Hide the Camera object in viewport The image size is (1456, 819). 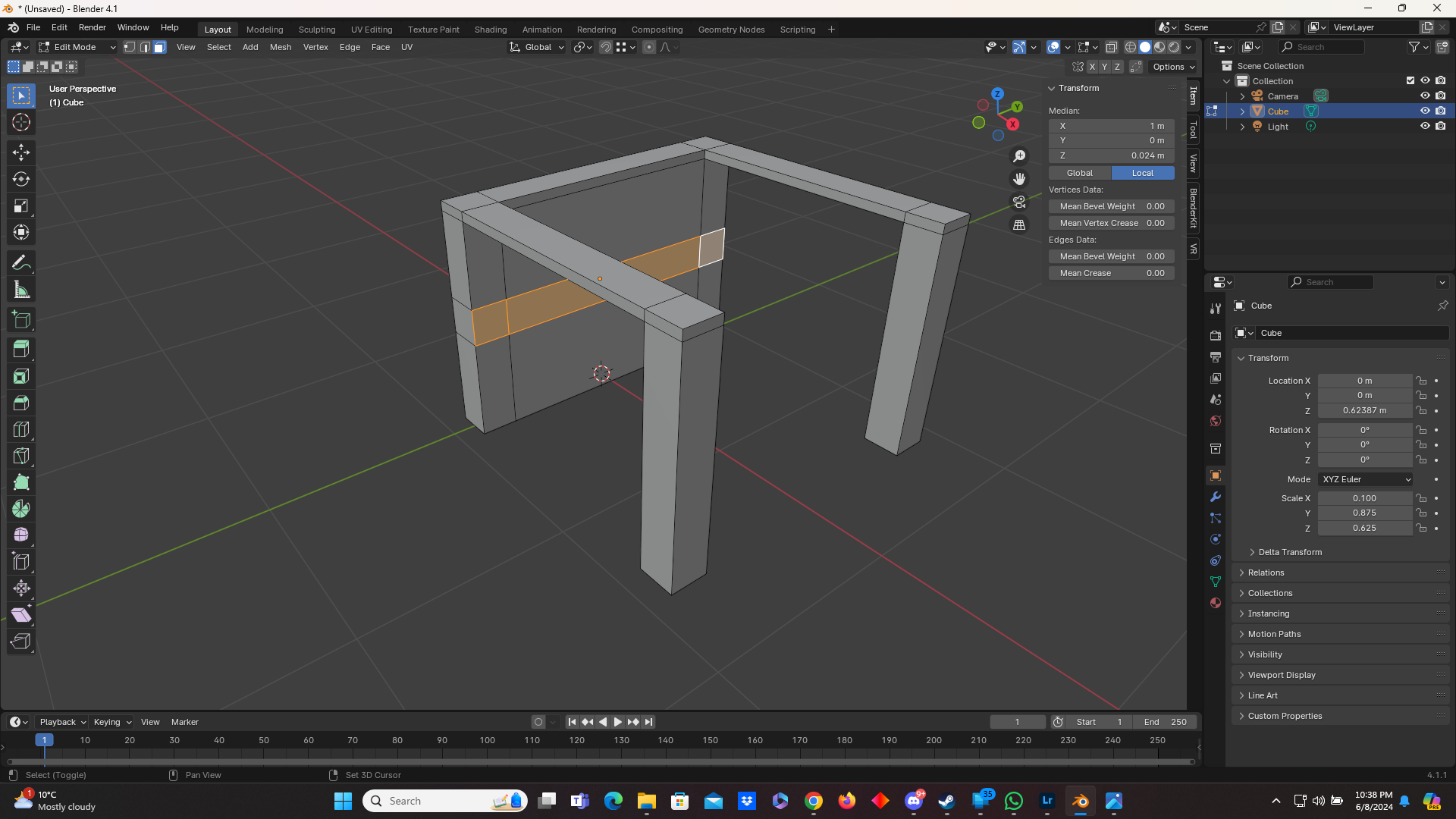pos(1425,96)
